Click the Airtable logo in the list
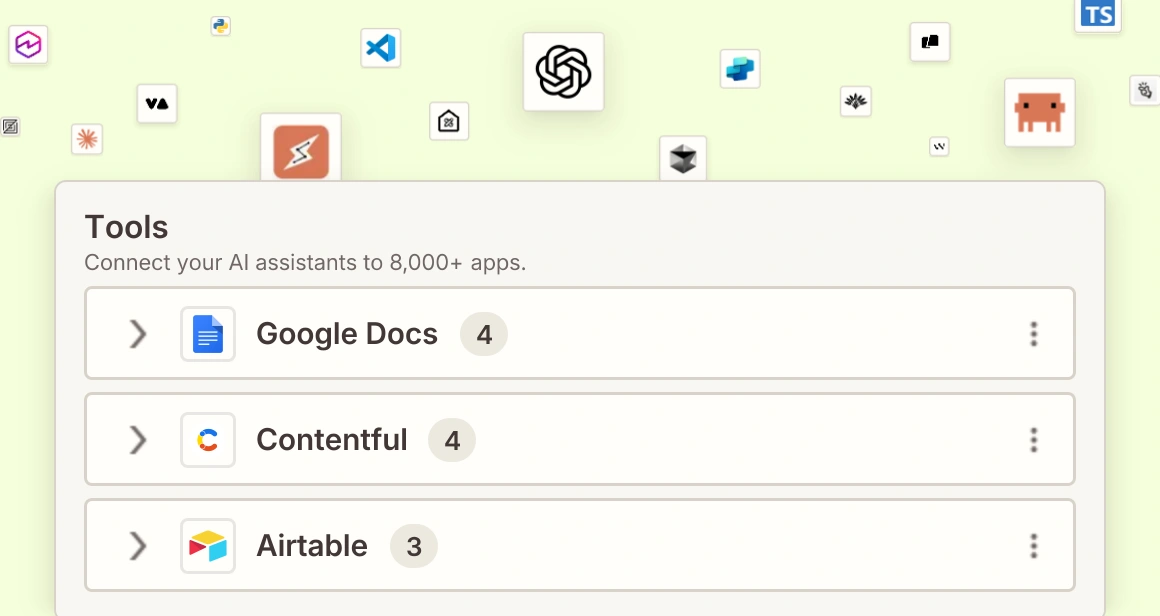 (x=208, y=546)
